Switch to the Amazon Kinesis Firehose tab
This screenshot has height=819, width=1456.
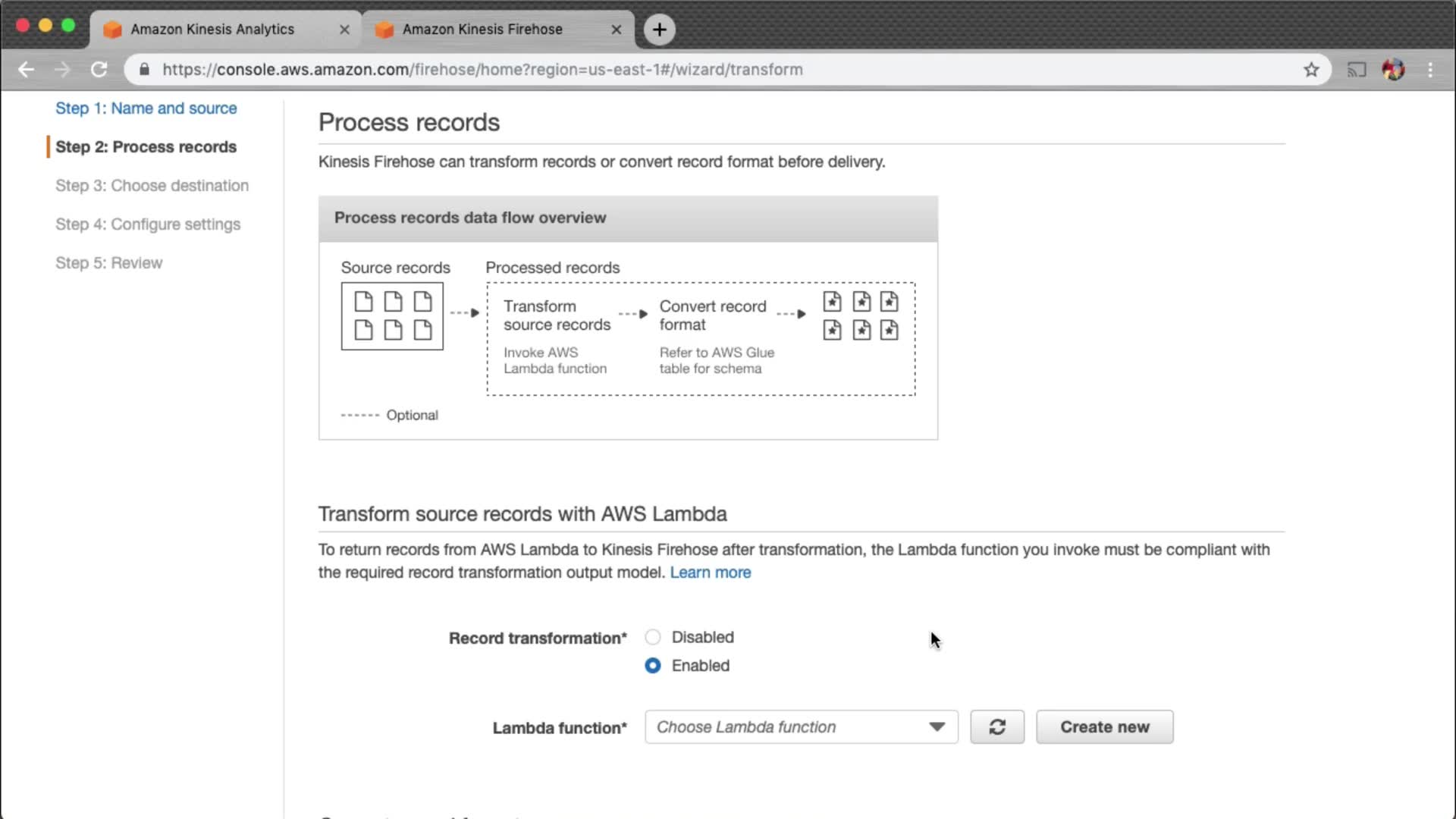coord(482,30)
